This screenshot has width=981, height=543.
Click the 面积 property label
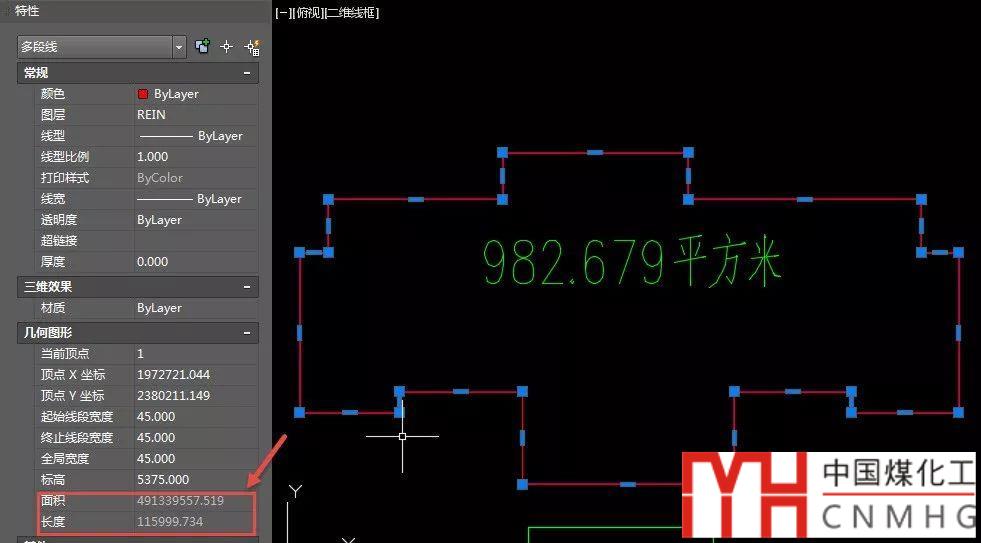pos(53,501)
